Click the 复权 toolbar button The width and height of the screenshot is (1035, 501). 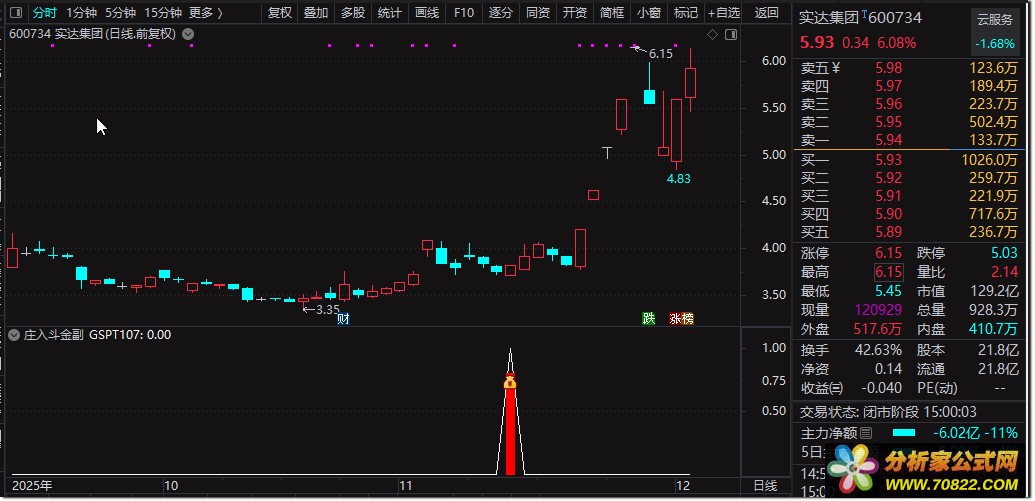coord(281,13)
